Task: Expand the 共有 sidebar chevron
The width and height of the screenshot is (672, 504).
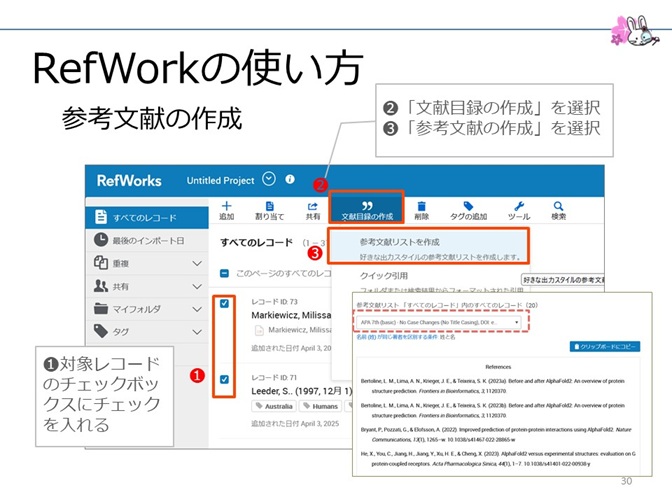Action: tap(197, 286)
